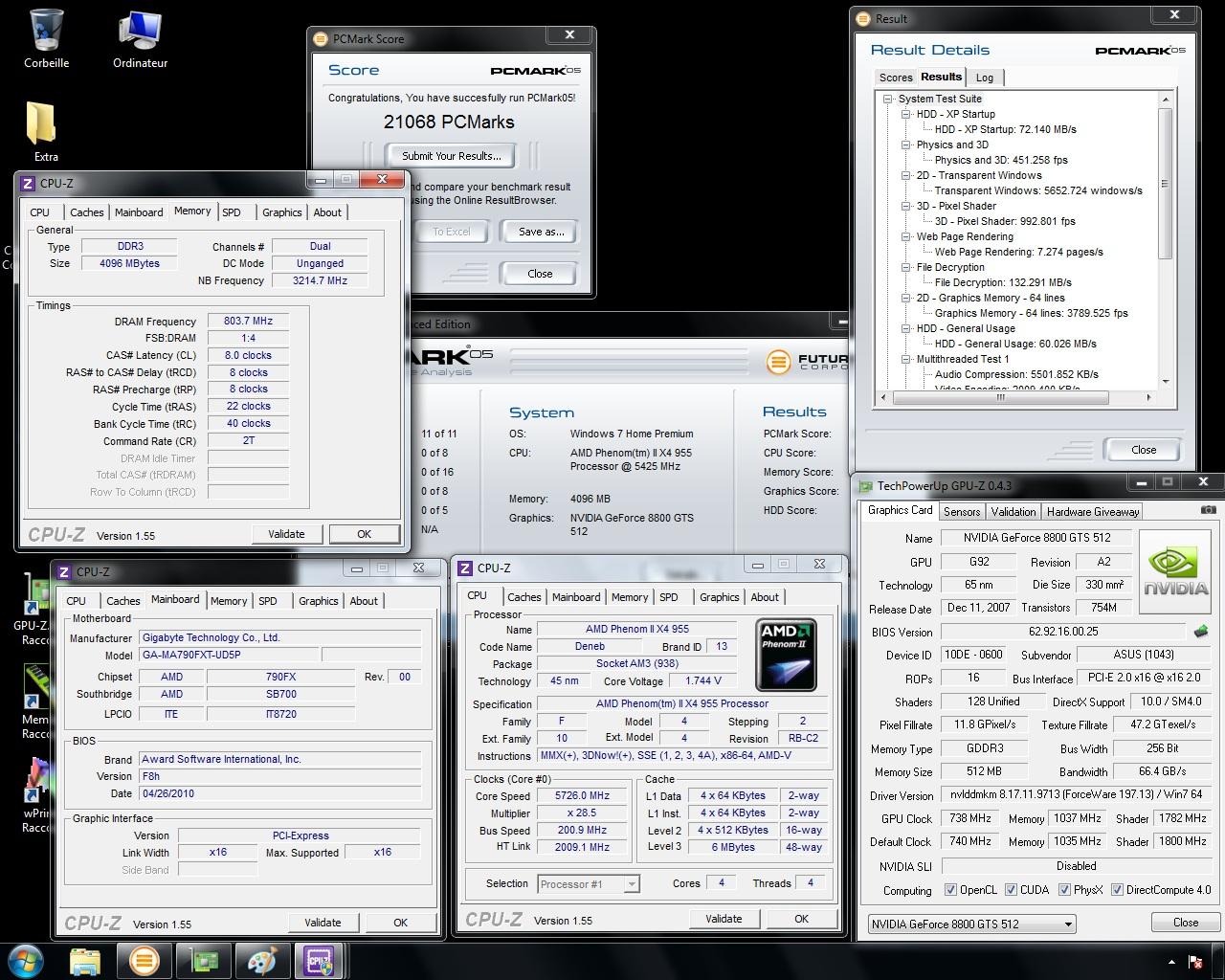Click the CPU-Z Memory window title icon
Screen dimensions: 1225x980
(x=28, y=184)
